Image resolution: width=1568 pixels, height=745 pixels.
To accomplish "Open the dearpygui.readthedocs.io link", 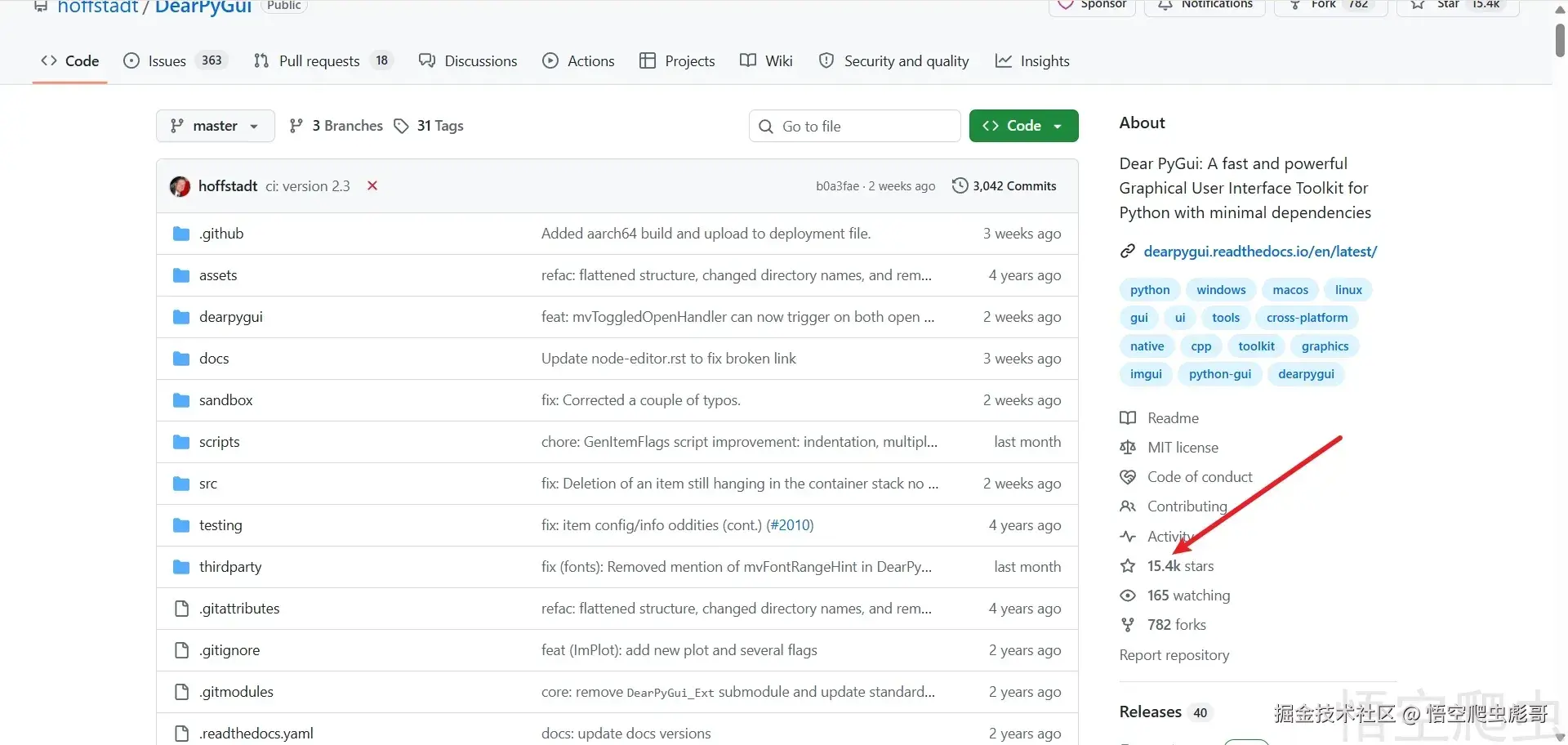I will click(1260, 252).
